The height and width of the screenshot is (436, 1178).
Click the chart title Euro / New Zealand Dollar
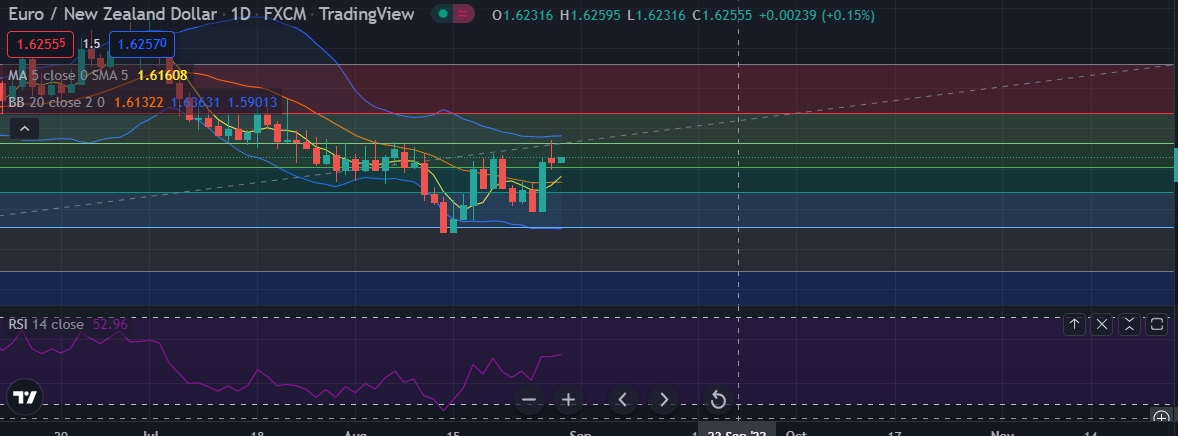tap(113, 14)
